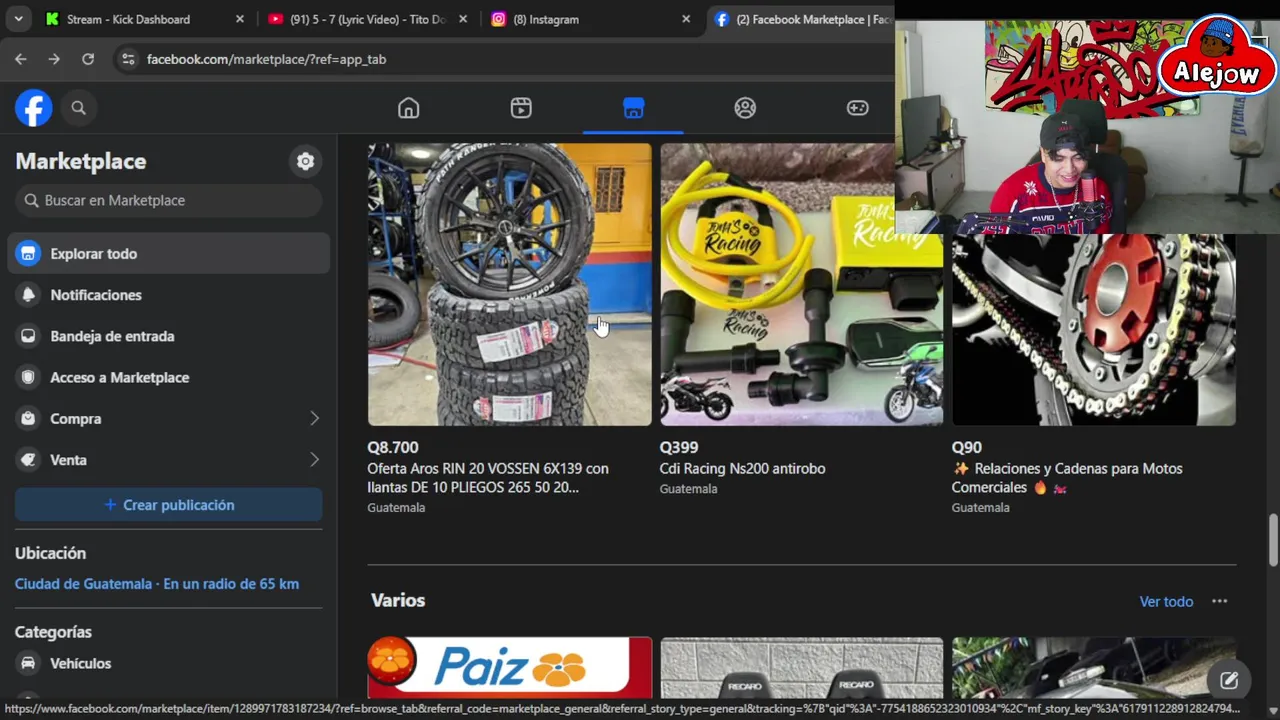Open the wheels and tires listing photo
This screenshot has height=720, width=1280.
pyautogui.click(x=509, y=284)
